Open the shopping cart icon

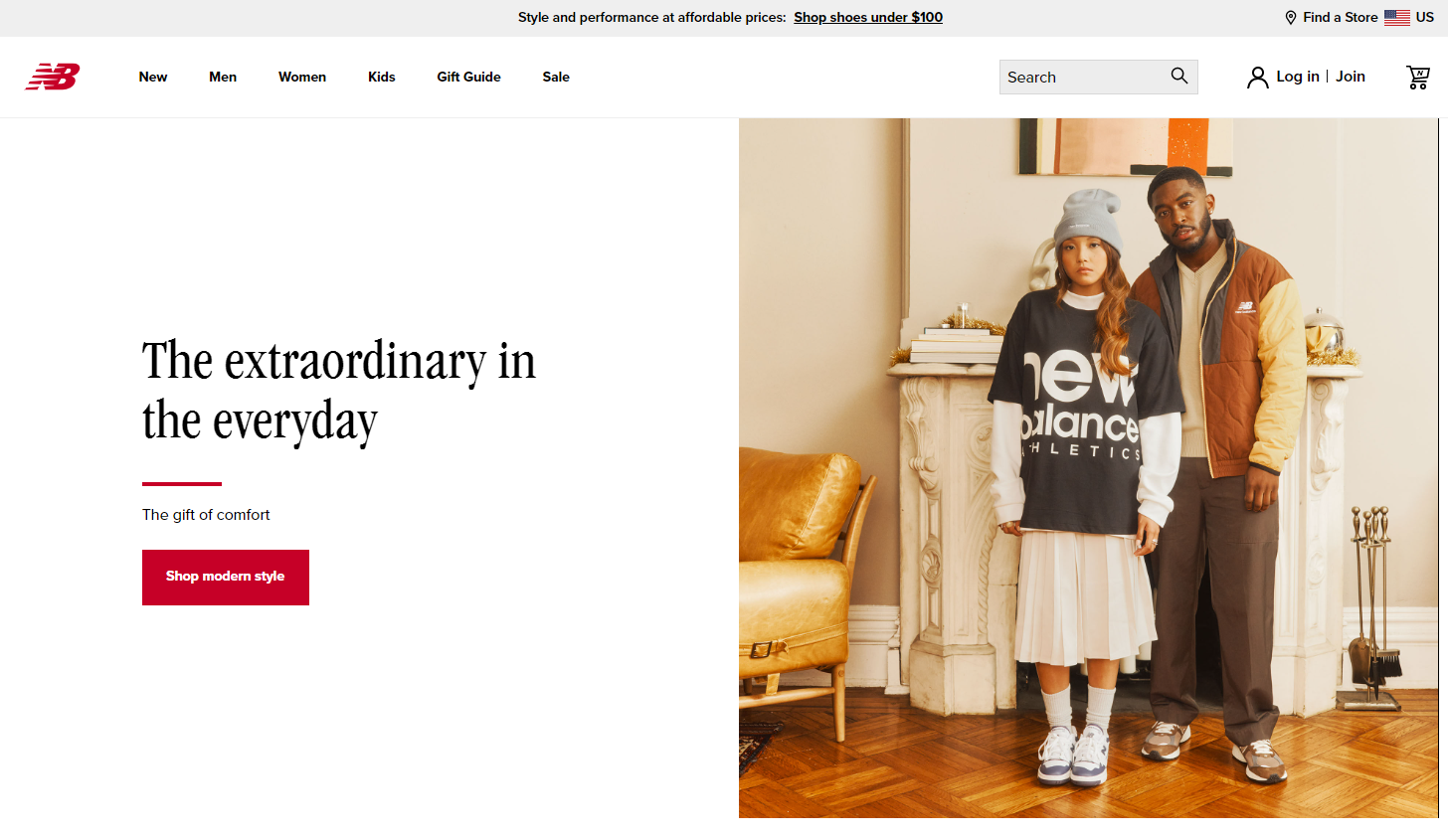click(x=1418, y=77)
